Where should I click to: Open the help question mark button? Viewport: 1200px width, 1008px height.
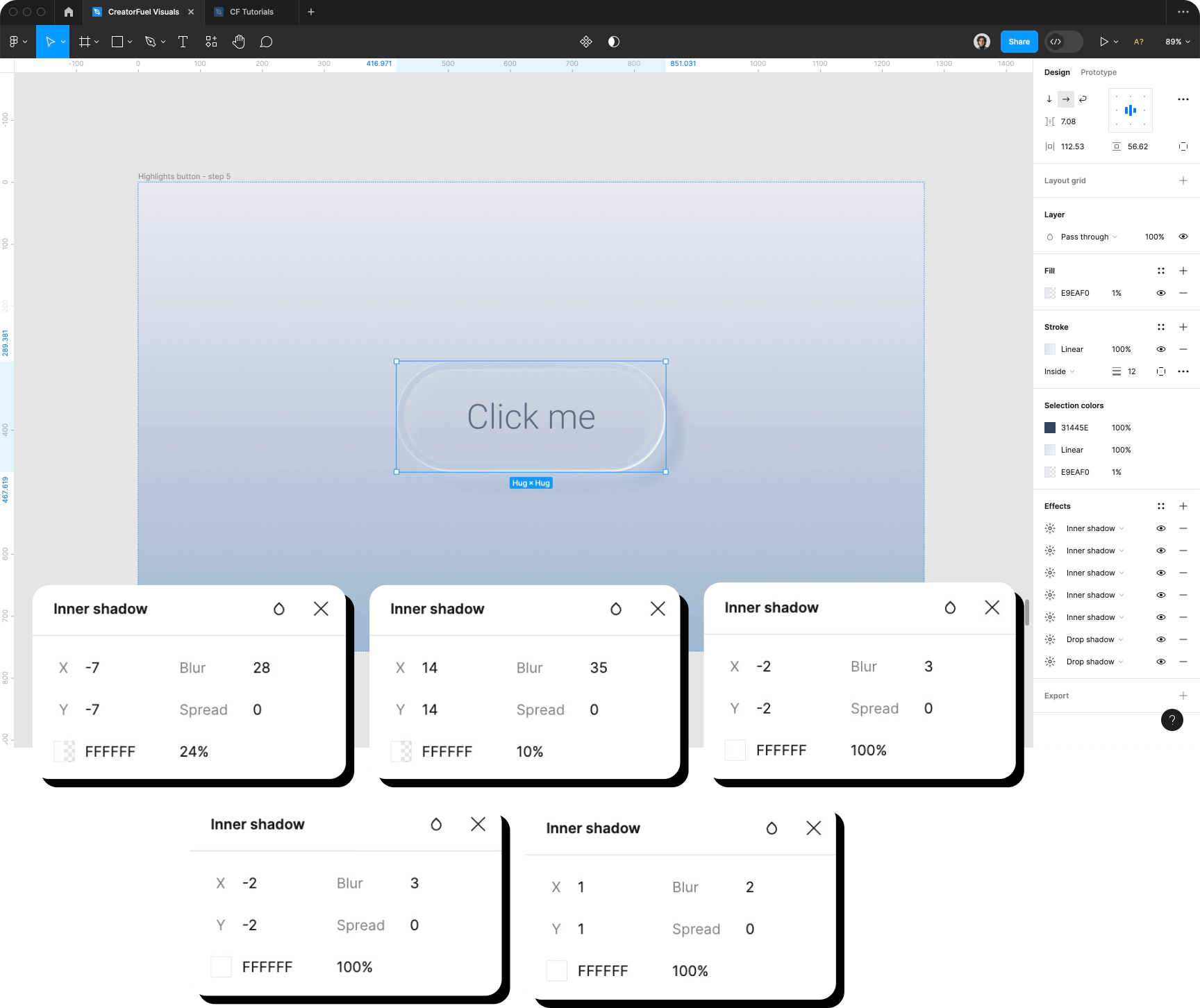pos(1172,720)
